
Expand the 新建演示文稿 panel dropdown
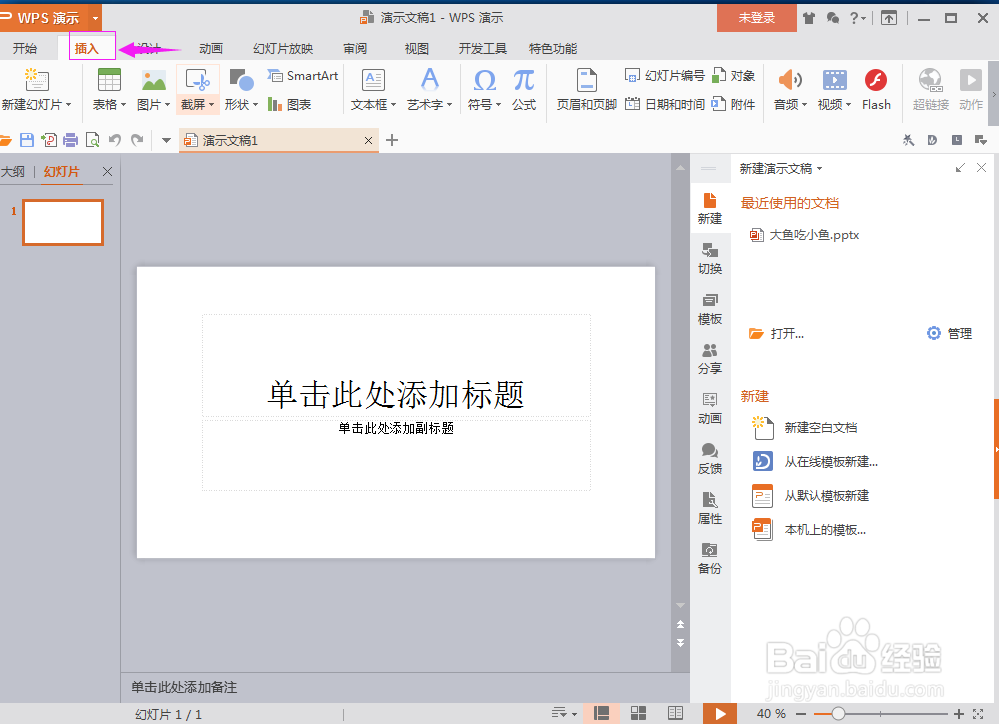coord(820,169)
